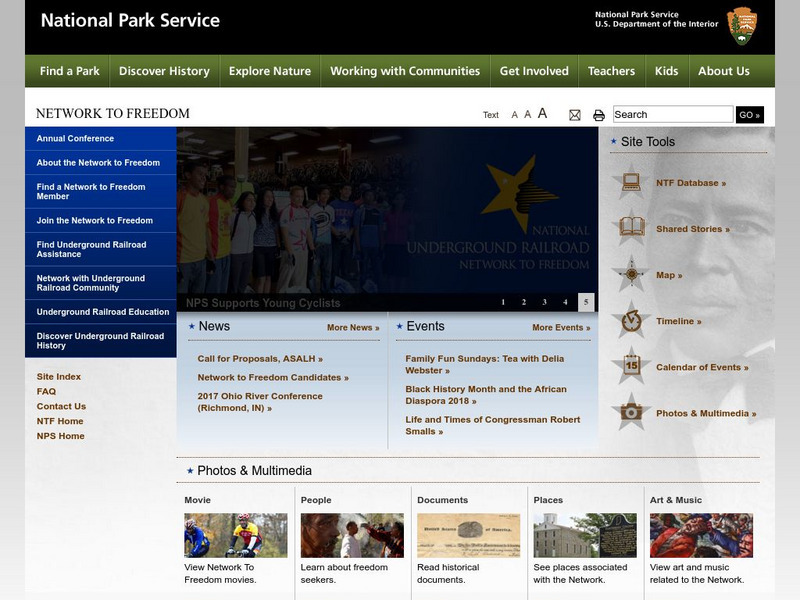
Task: Open Join the Network to Freedom
Action: [101, 220]
